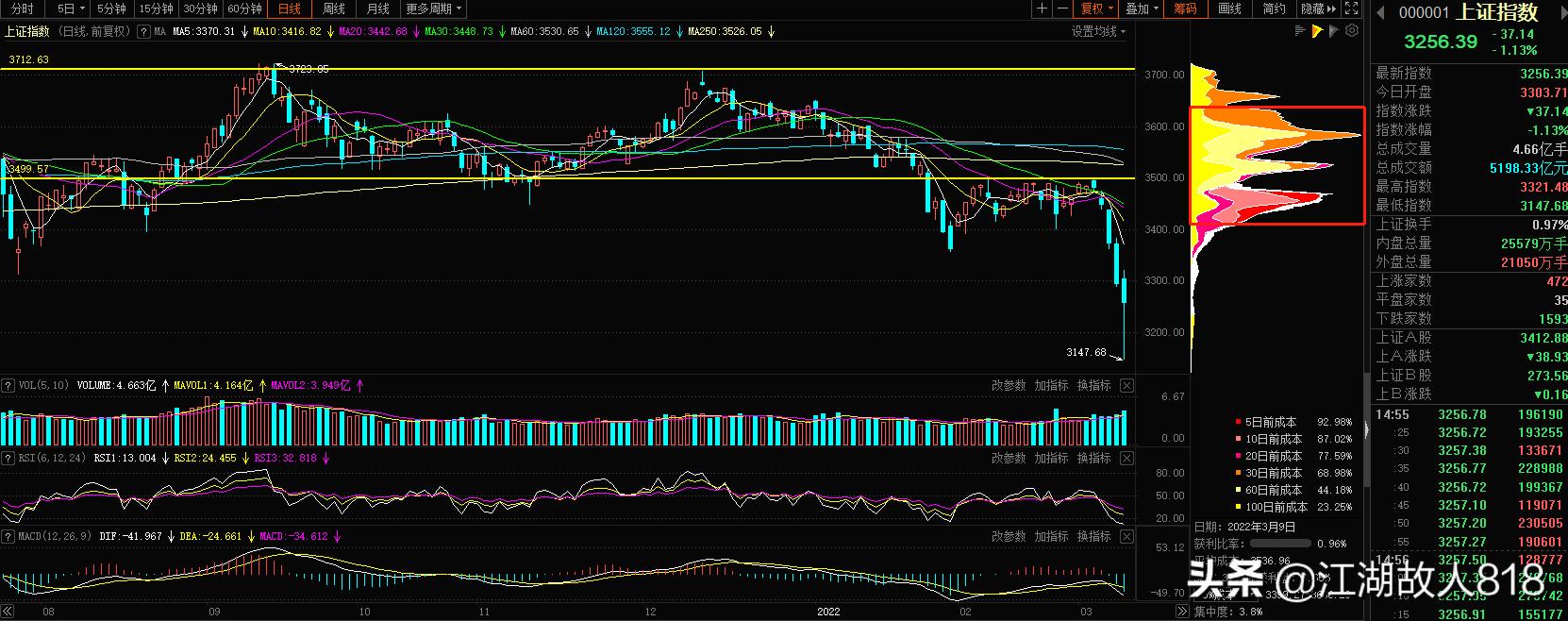Click the help icon beside VOL indicator
The image size is (1568, 621).
coord(8,385)
